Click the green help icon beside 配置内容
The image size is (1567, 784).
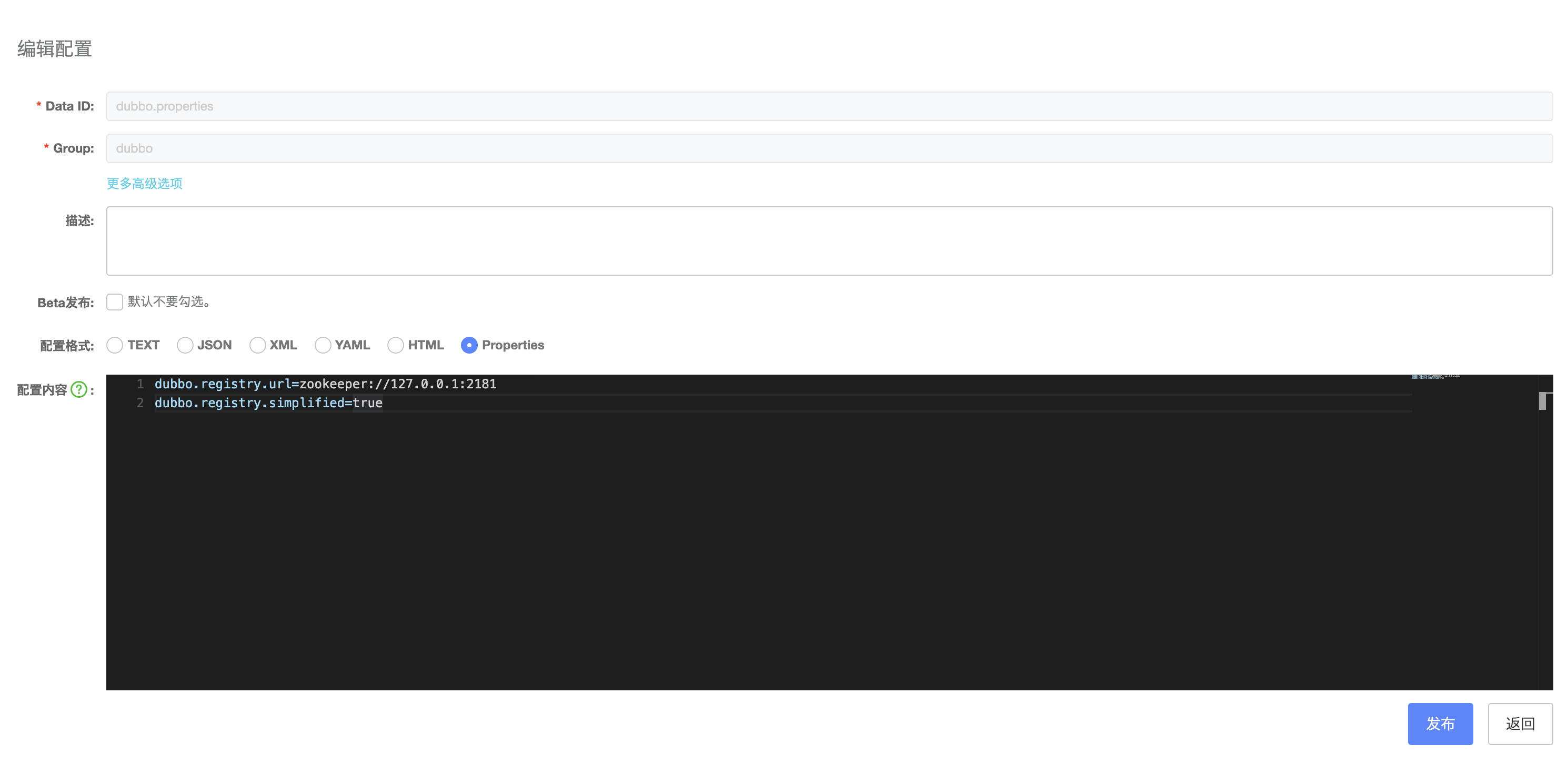(78, 390)
